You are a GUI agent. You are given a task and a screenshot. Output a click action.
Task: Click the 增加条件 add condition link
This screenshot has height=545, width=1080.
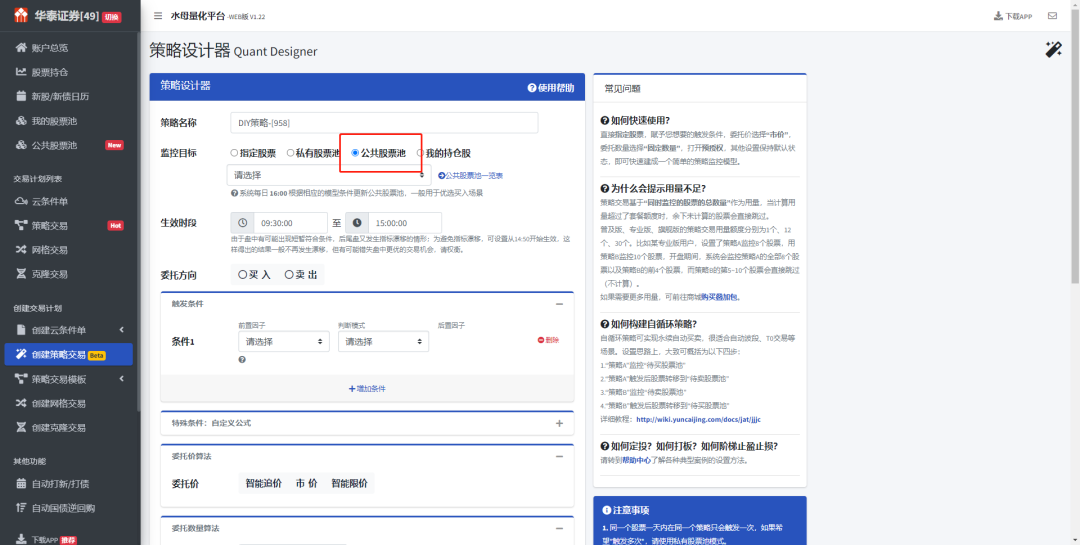367,388
